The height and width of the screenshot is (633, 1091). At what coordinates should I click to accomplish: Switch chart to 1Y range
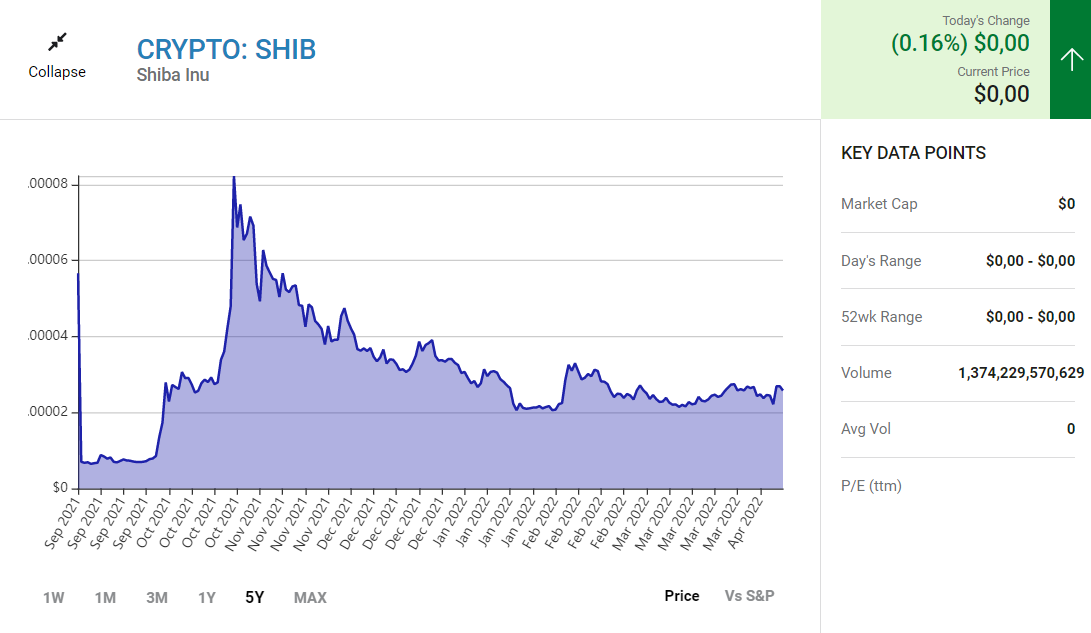(x=207, y=598)
